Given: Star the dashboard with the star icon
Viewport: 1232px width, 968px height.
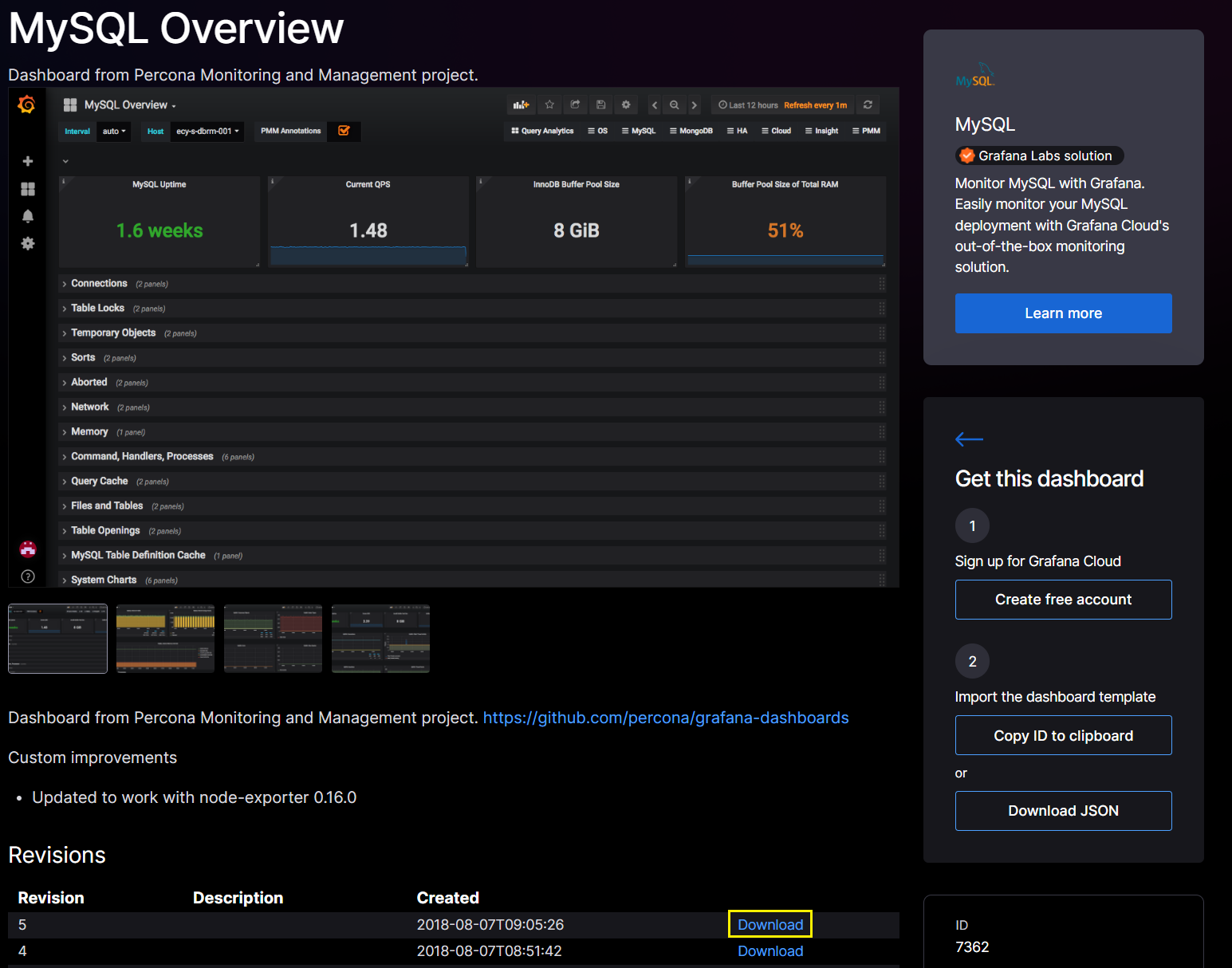Looking at the screenshot, I should pos(549,105).
